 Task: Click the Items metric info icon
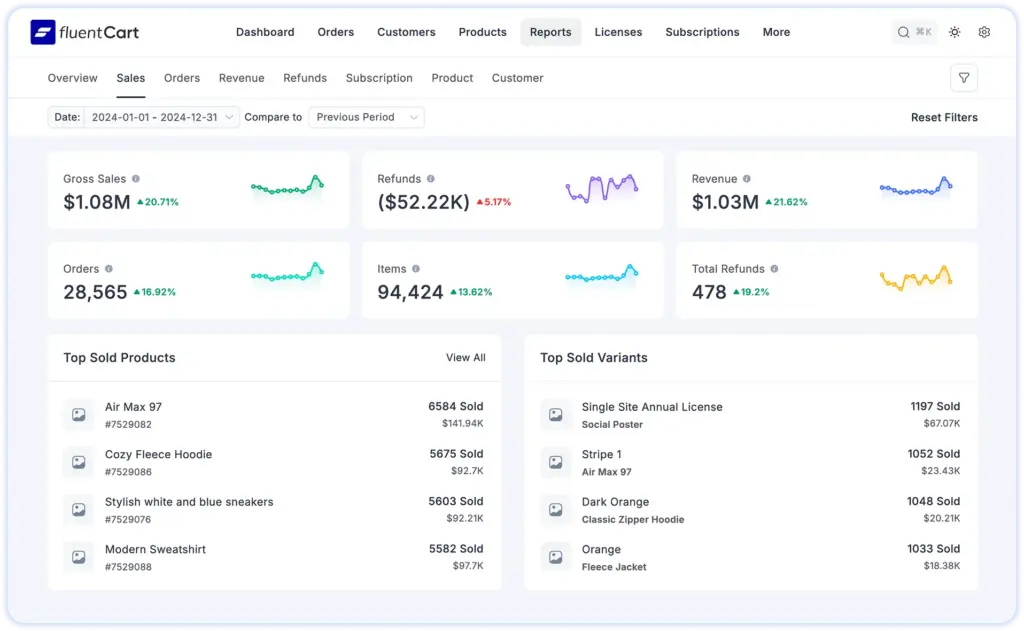point(416,268)
